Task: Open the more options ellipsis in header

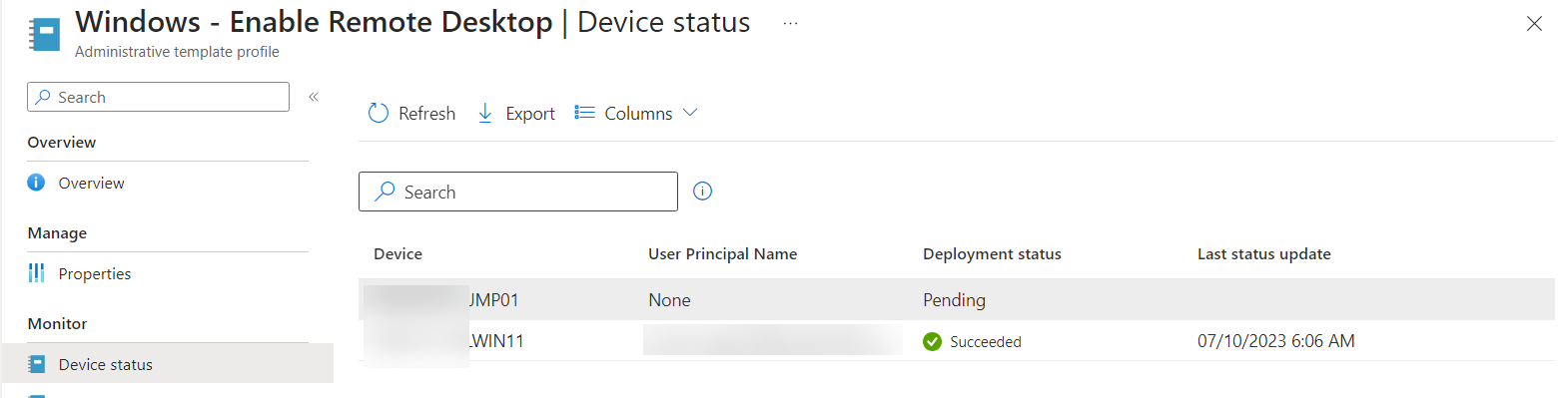Action: coord(790,23)
